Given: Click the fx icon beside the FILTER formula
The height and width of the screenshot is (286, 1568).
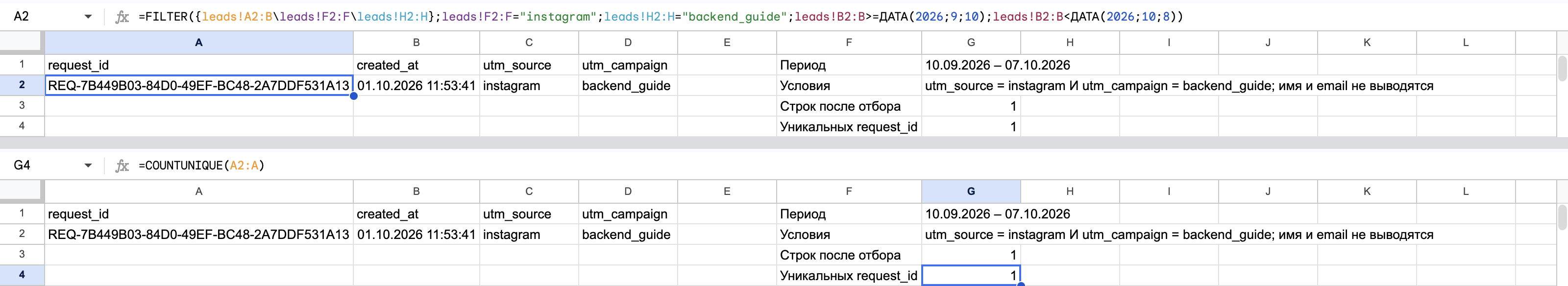Looking at the screenshot, I should [122, 17].
